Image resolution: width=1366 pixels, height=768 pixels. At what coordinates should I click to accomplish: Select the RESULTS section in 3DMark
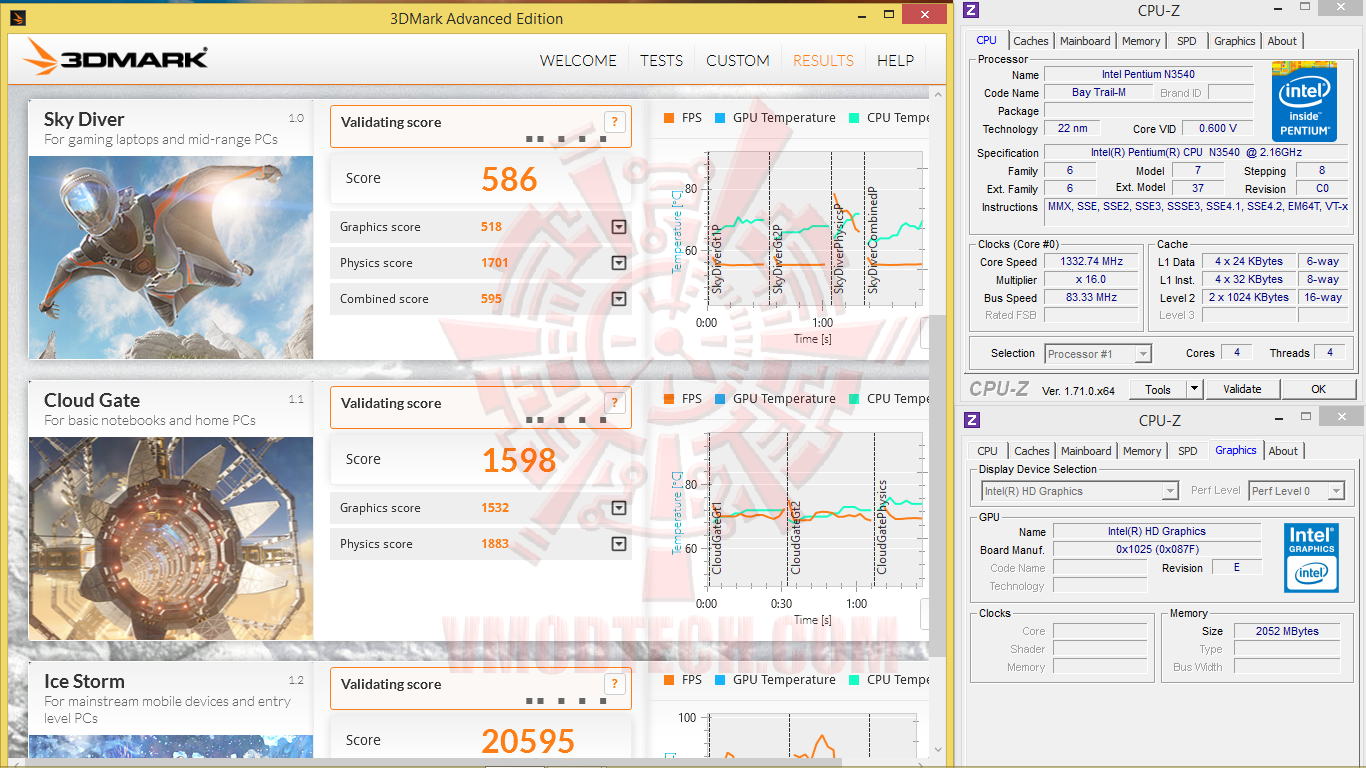pyautogui.click(x=823, y=60)
